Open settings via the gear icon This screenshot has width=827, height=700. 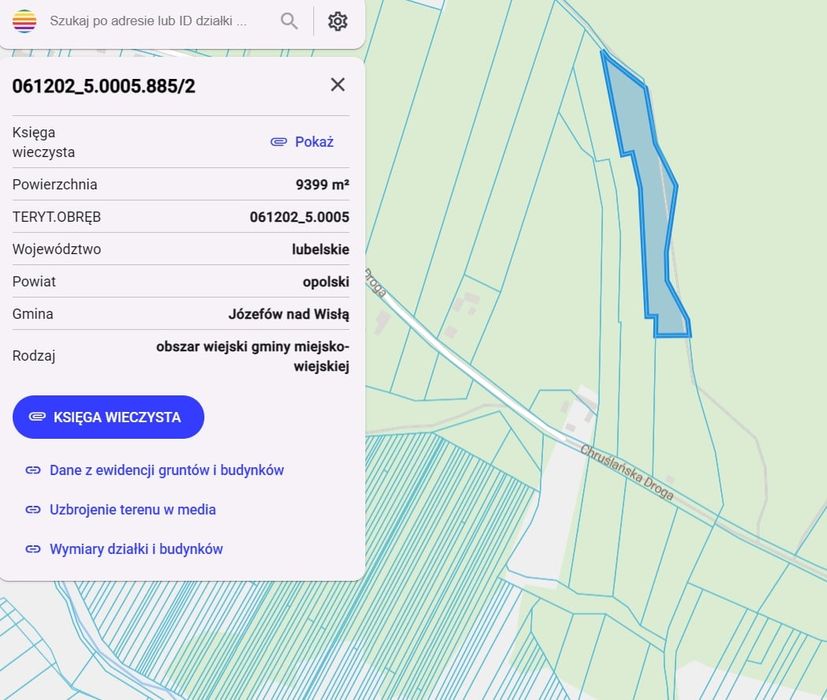click(338, 21)
